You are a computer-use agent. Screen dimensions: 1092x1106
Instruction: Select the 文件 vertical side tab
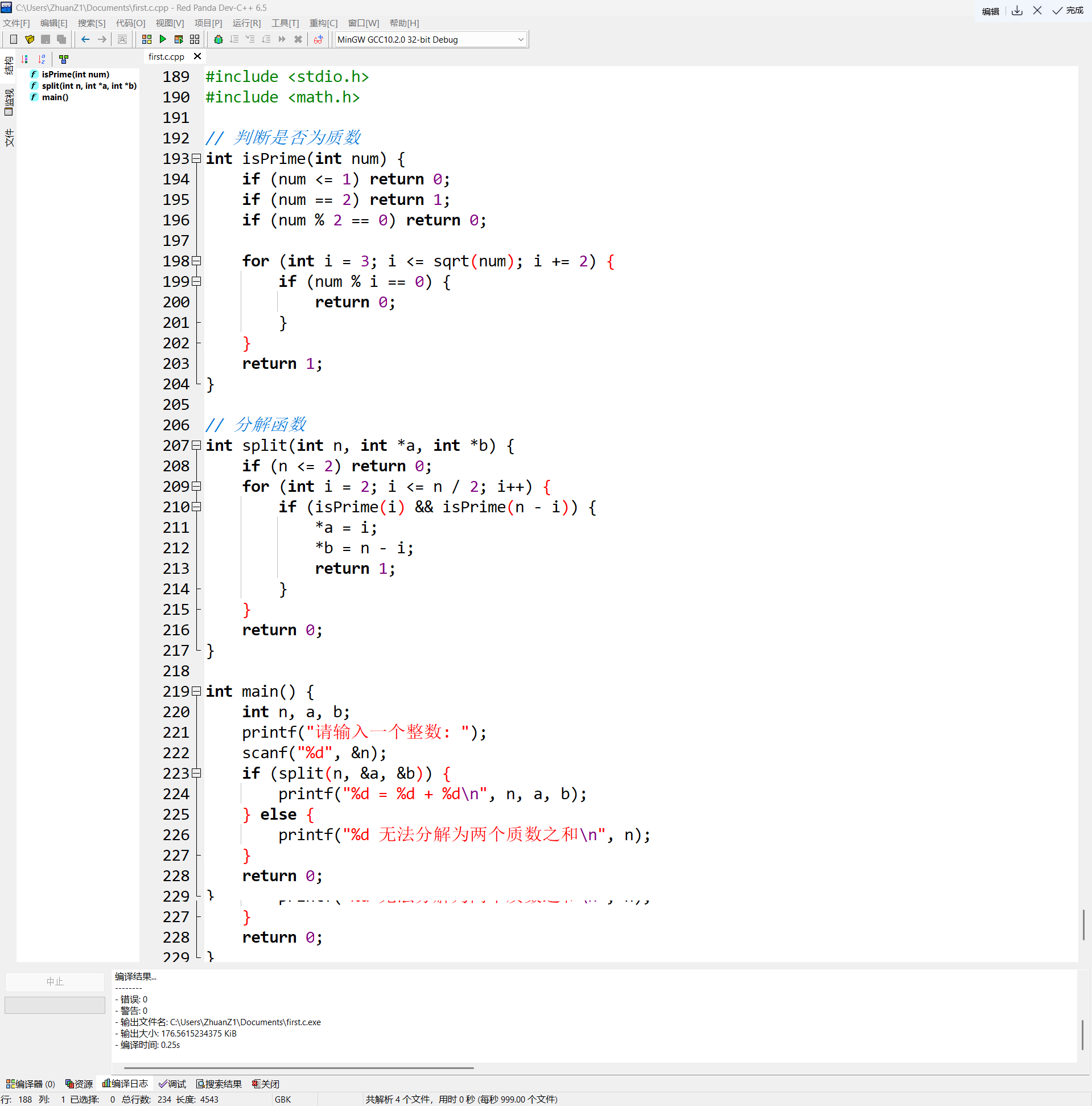coord(9,138)
